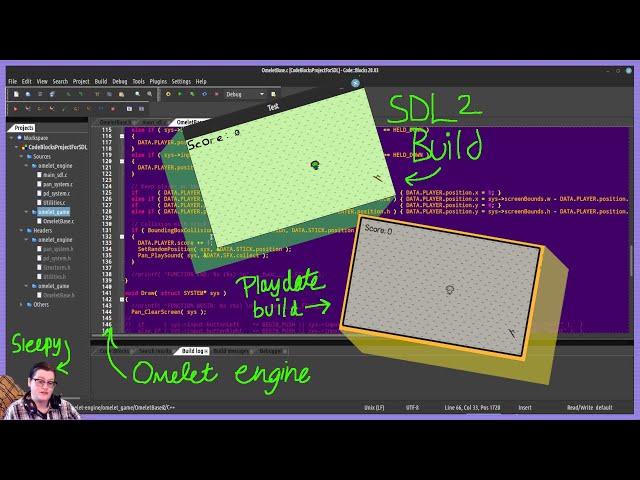
Task: Toggle the code fold at line 120
Action: tap(122, 161)
